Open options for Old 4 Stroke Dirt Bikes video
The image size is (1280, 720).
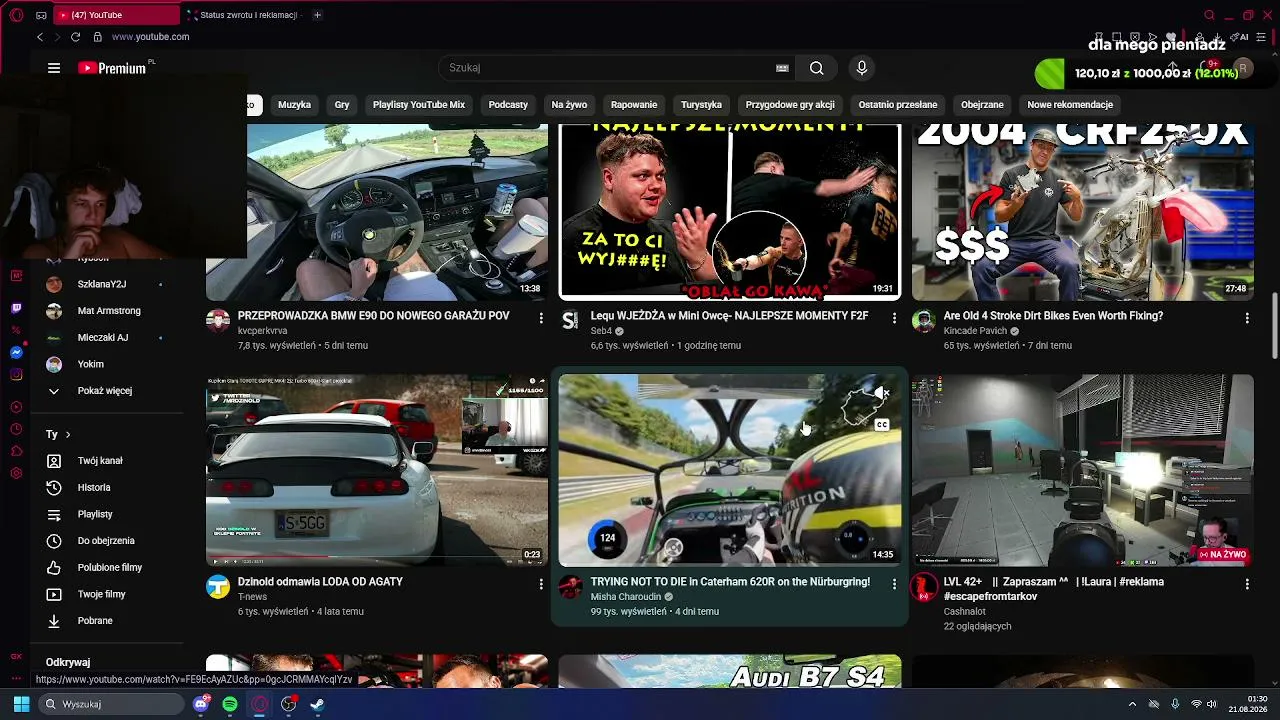coord(1247,318)
